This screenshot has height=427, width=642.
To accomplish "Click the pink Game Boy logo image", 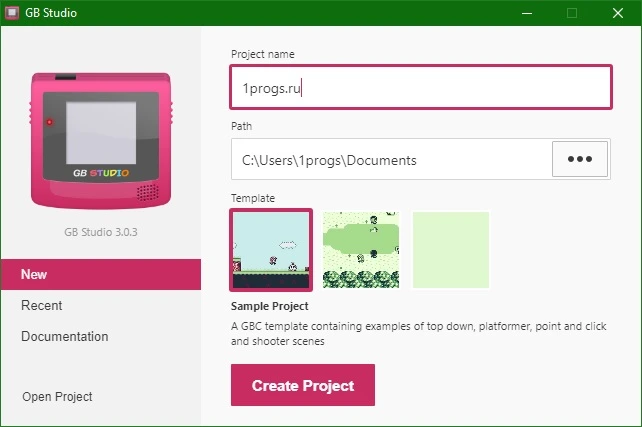I will point(101,140).
